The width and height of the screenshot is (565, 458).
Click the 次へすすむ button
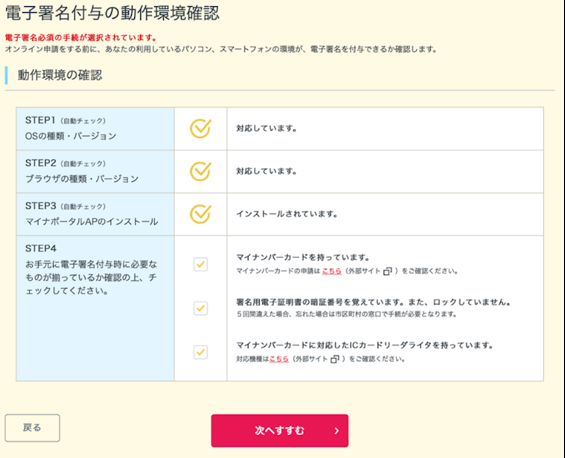(x=280, y=431)
